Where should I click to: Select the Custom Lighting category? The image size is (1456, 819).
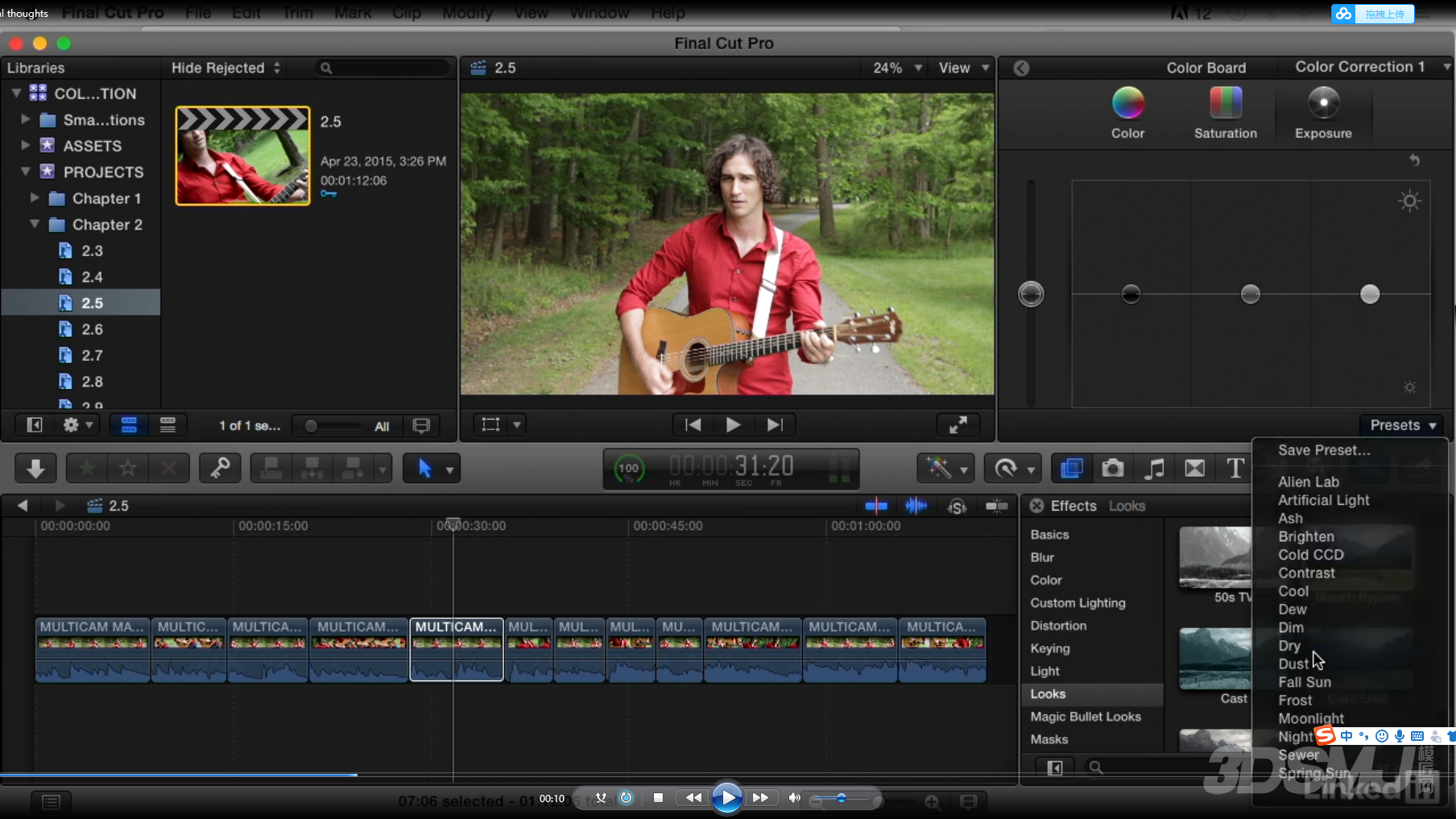[1093, 603]
